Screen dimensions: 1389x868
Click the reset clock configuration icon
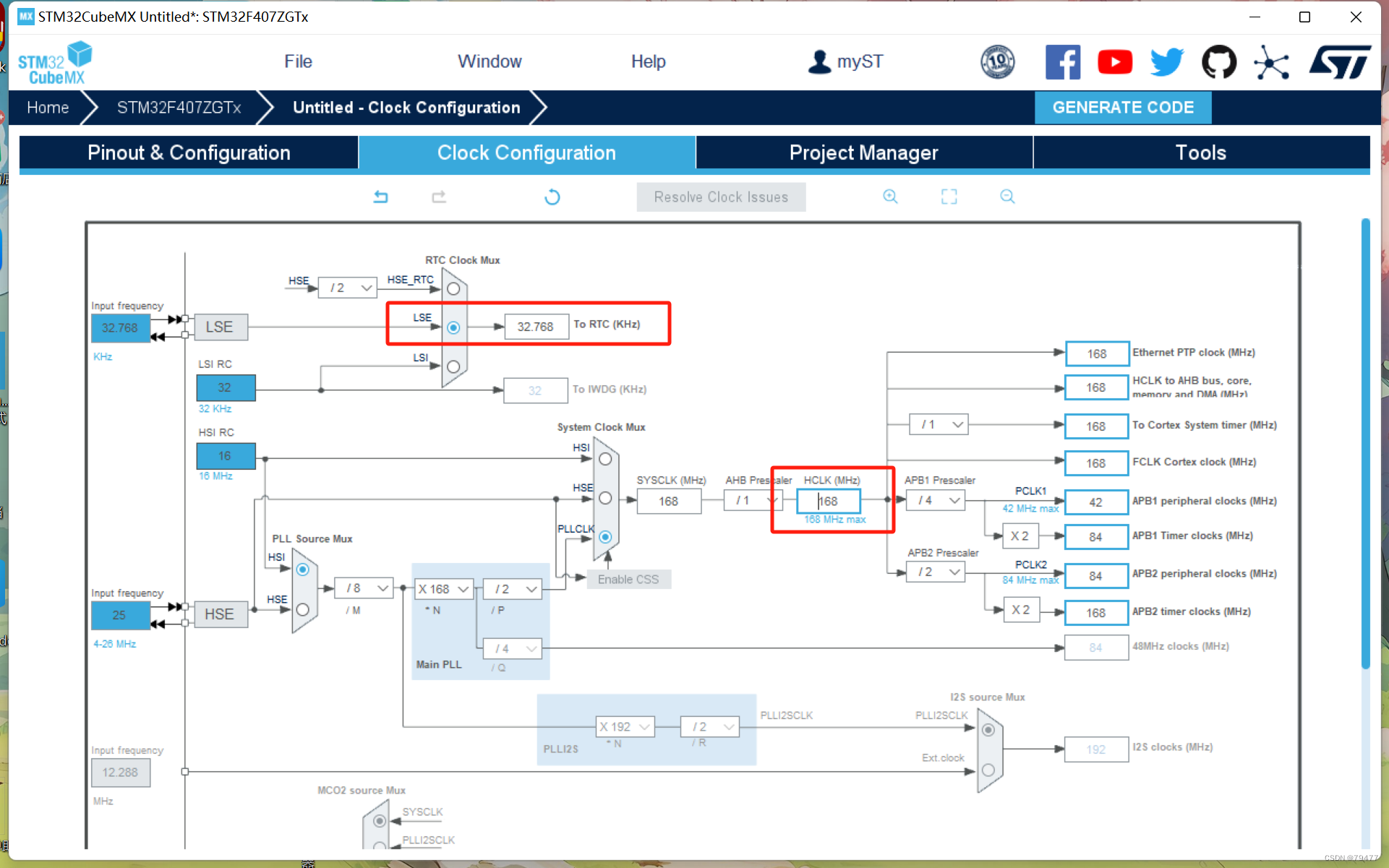point(552,197)
